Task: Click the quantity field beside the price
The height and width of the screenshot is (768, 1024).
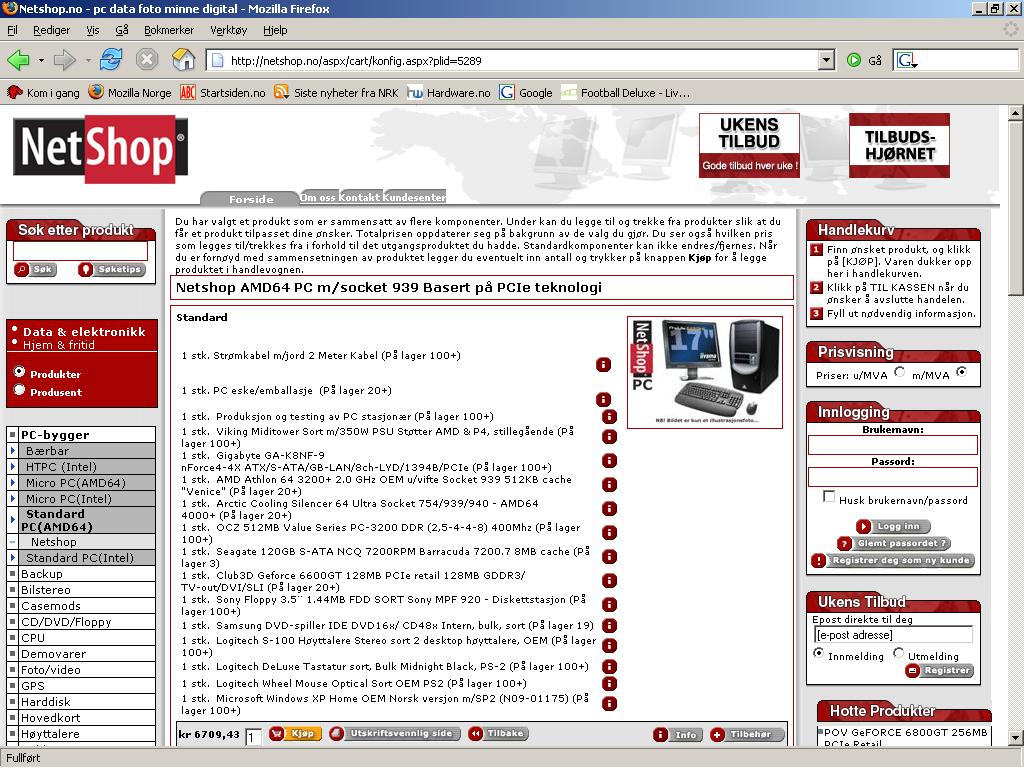Action: coord(254,737)
